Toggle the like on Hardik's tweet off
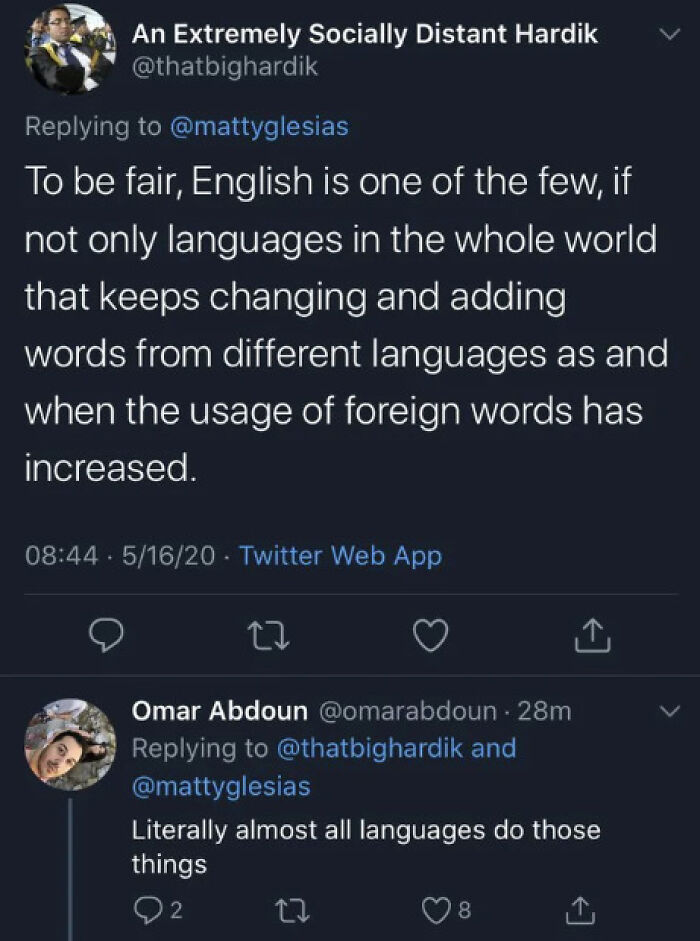This screenshot has height=941, width=700. click(x=430, y=634)
